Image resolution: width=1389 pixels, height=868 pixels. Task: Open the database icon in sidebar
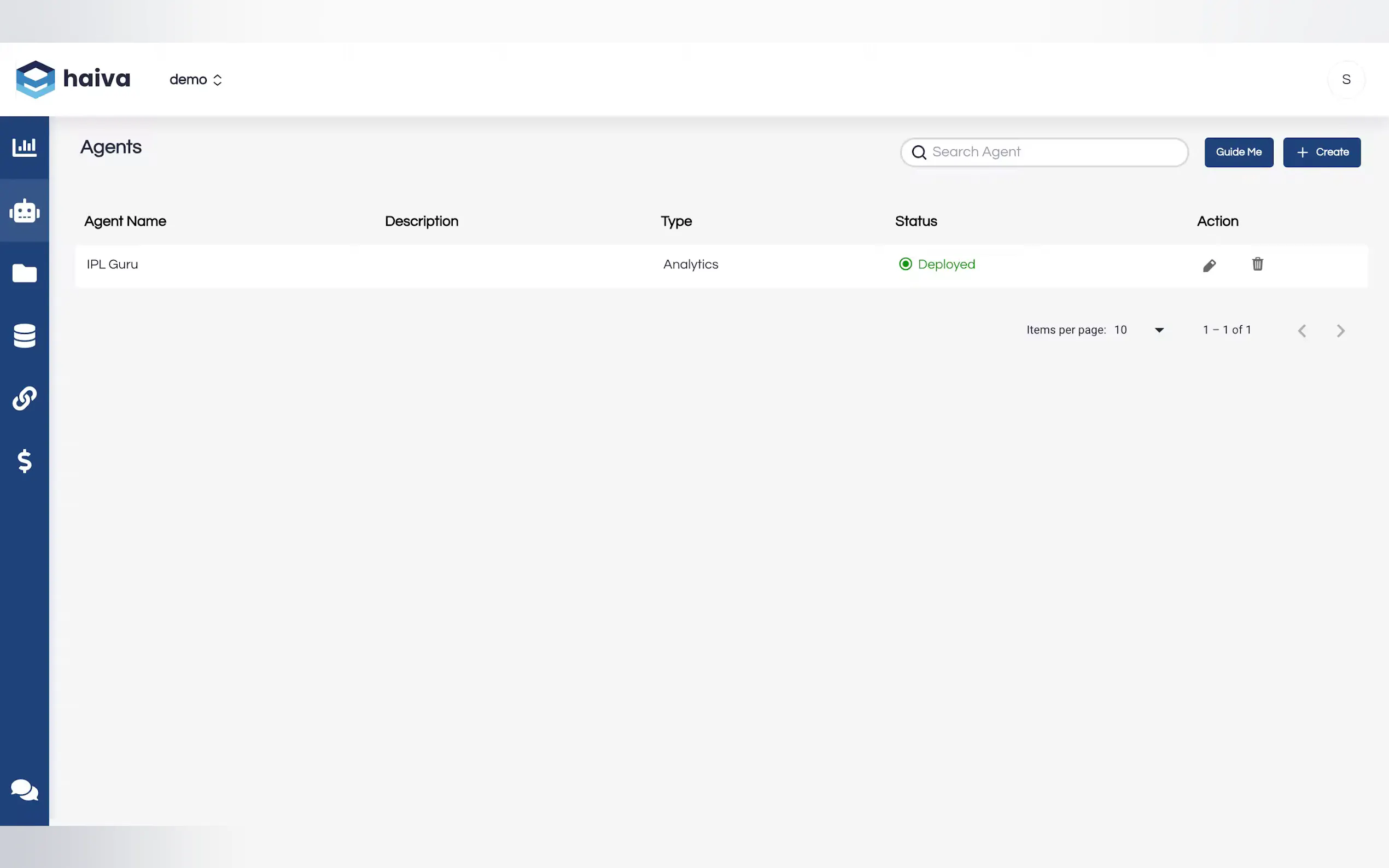click(x=24, y=336)
